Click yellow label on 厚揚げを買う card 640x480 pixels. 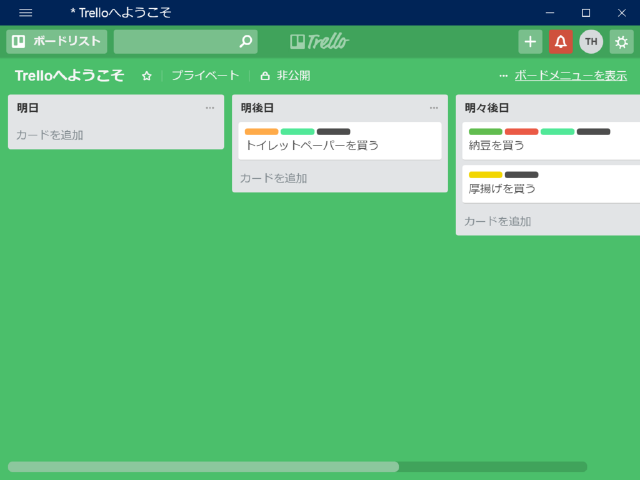pos(486,175)
